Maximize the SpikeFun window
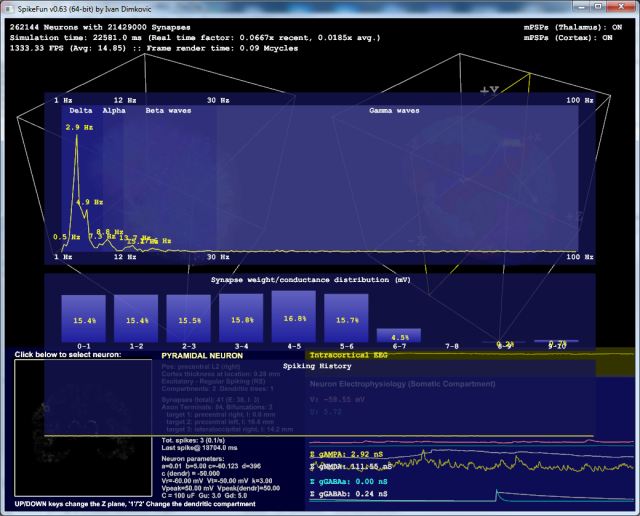Image resolution: width=640 pixels, height=516 pixels. [598, 6]
